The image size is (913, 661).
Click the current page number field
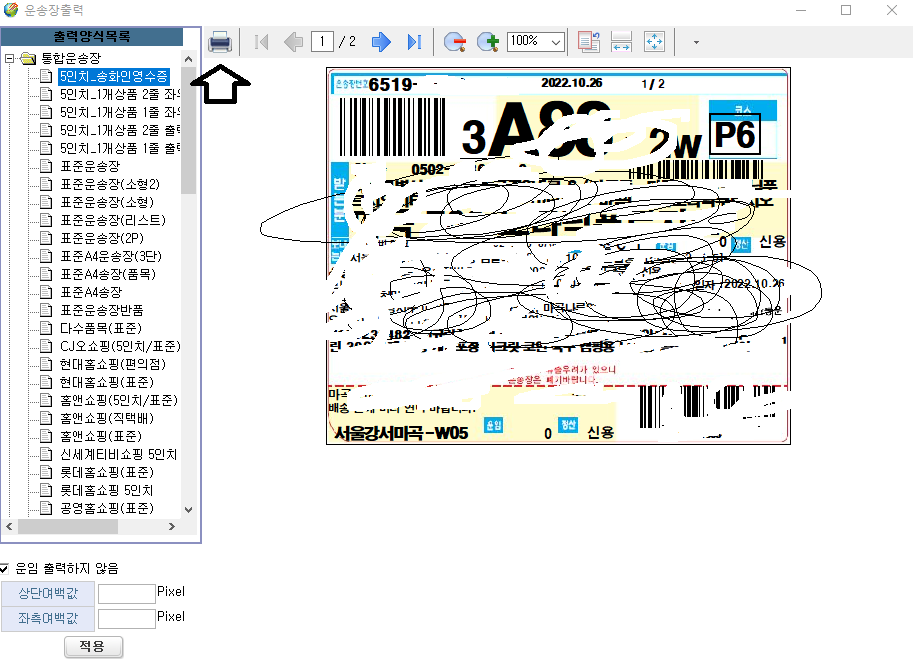pyautogui.click(x=322, y=41)
